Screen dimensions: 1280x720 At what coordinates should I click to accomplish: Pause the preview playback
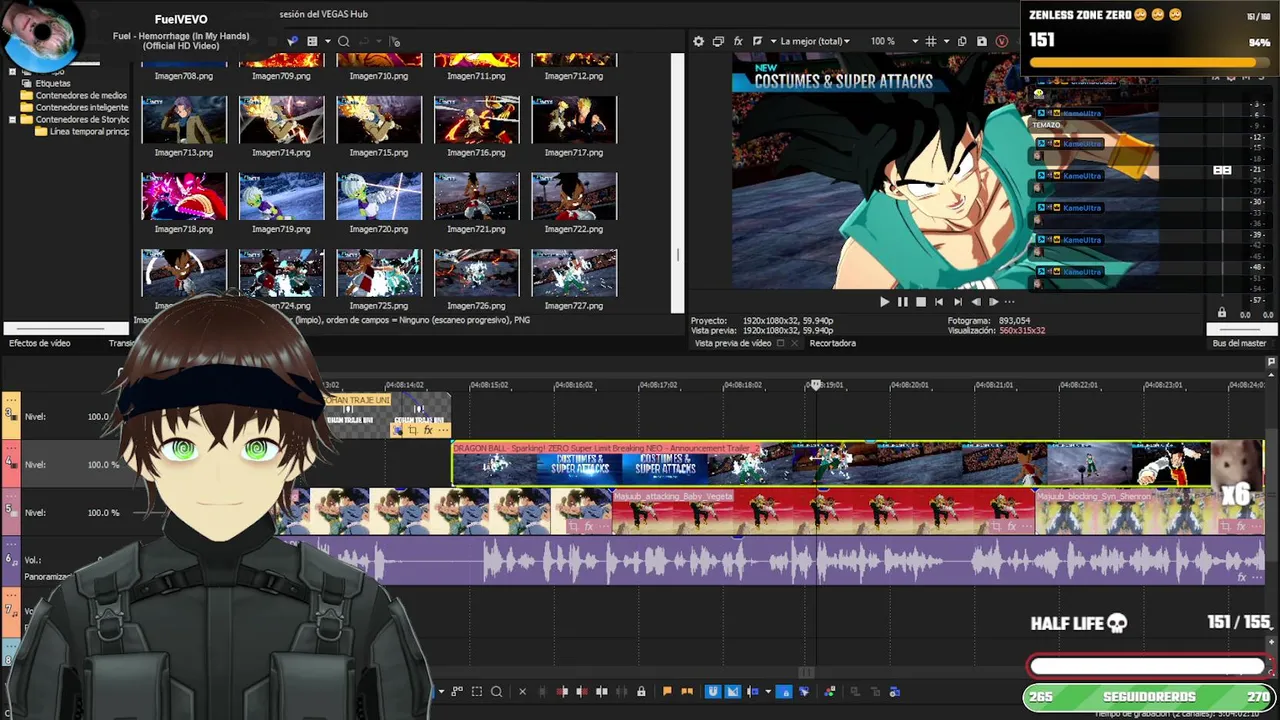pyautogui.click(x=902, y=301)
